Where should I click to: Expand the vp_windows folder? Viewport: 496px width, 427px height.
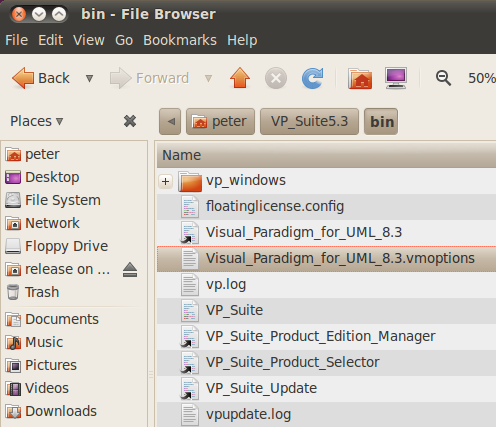(165, 182)
